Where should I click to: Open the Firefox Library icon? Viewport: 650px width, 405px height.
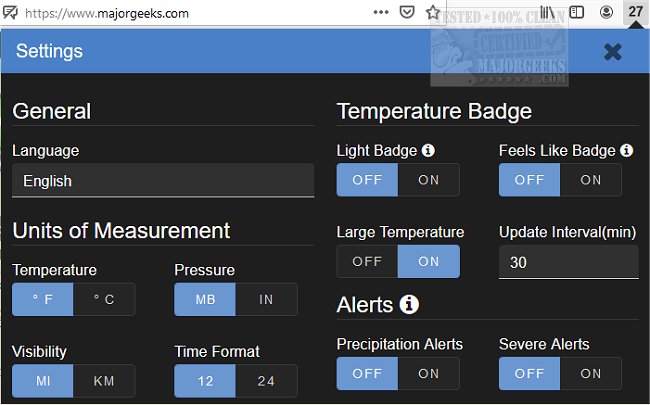click(x=550, y=13)
